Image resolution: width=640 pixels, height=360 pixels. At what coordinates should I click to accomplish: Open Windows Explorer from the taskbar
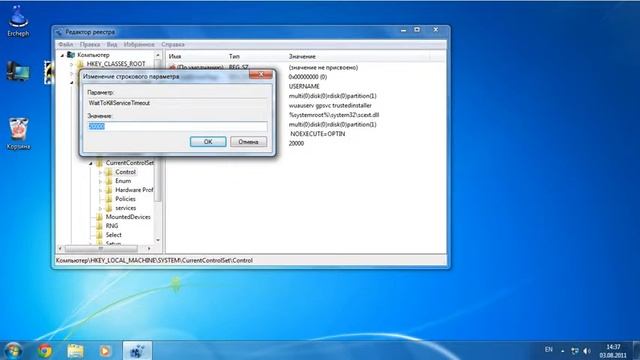tap(76, 351)
